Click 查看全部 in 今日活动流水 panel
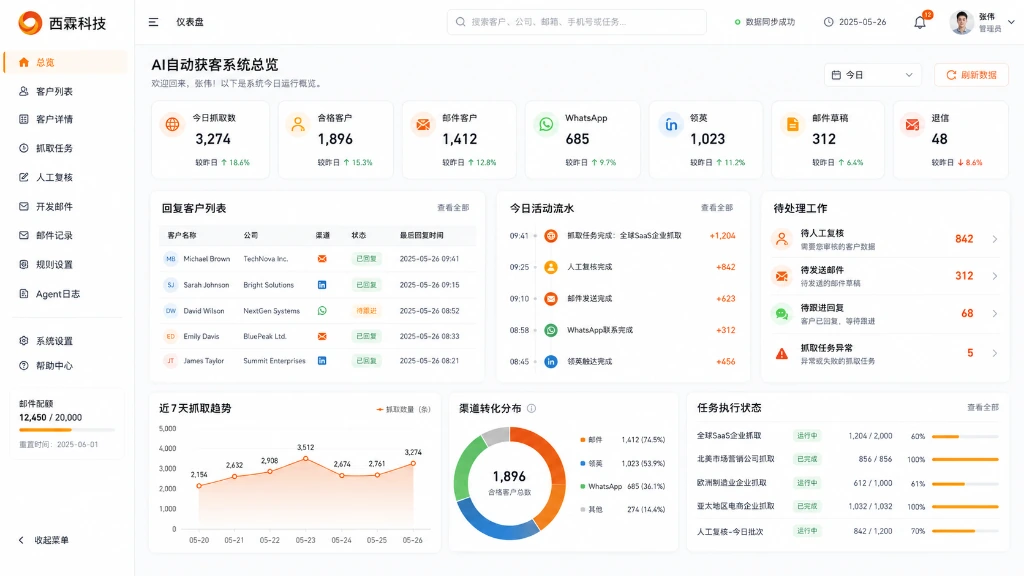The width and height of the screenshot is (1024, 576). pos(717,208)
